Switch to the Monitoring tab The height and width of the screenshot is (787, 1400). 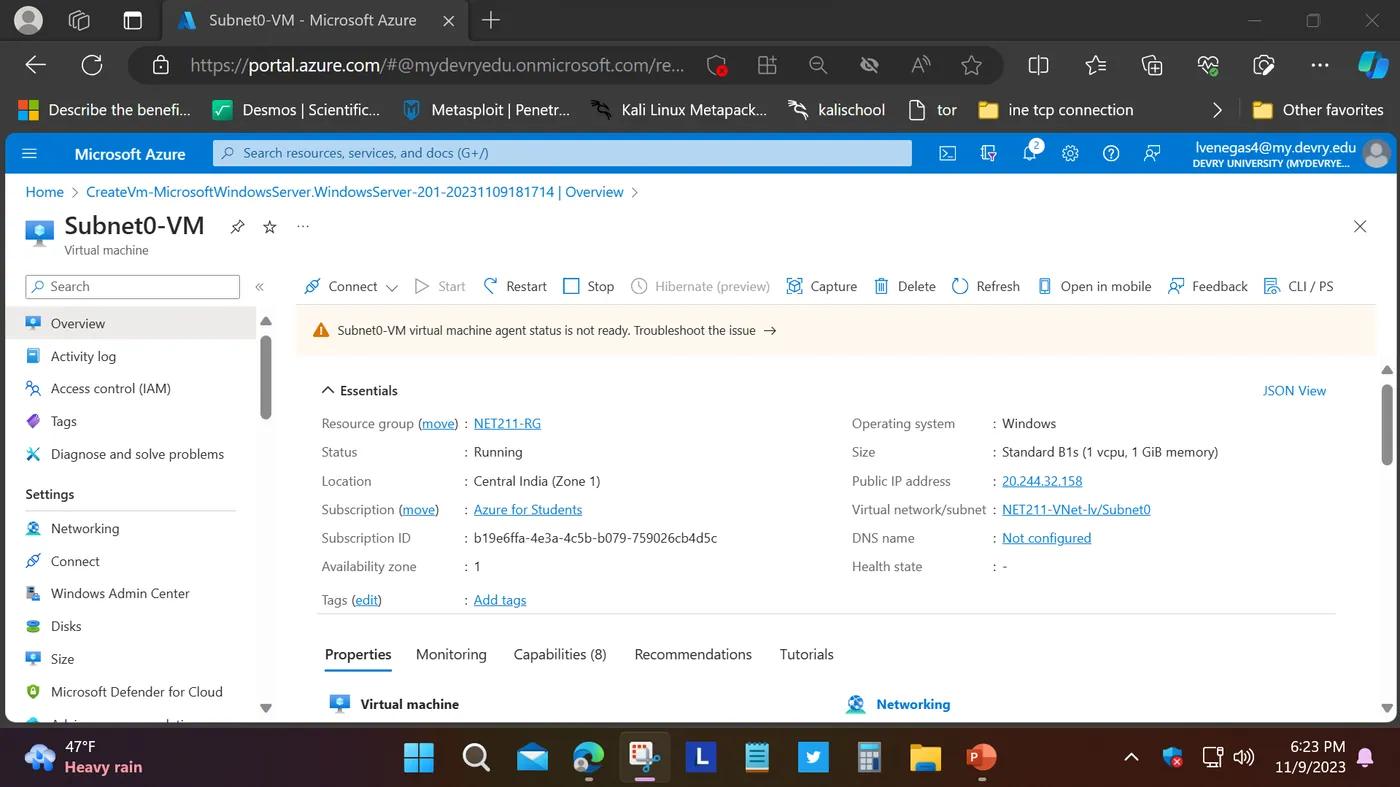coord(451,654)
